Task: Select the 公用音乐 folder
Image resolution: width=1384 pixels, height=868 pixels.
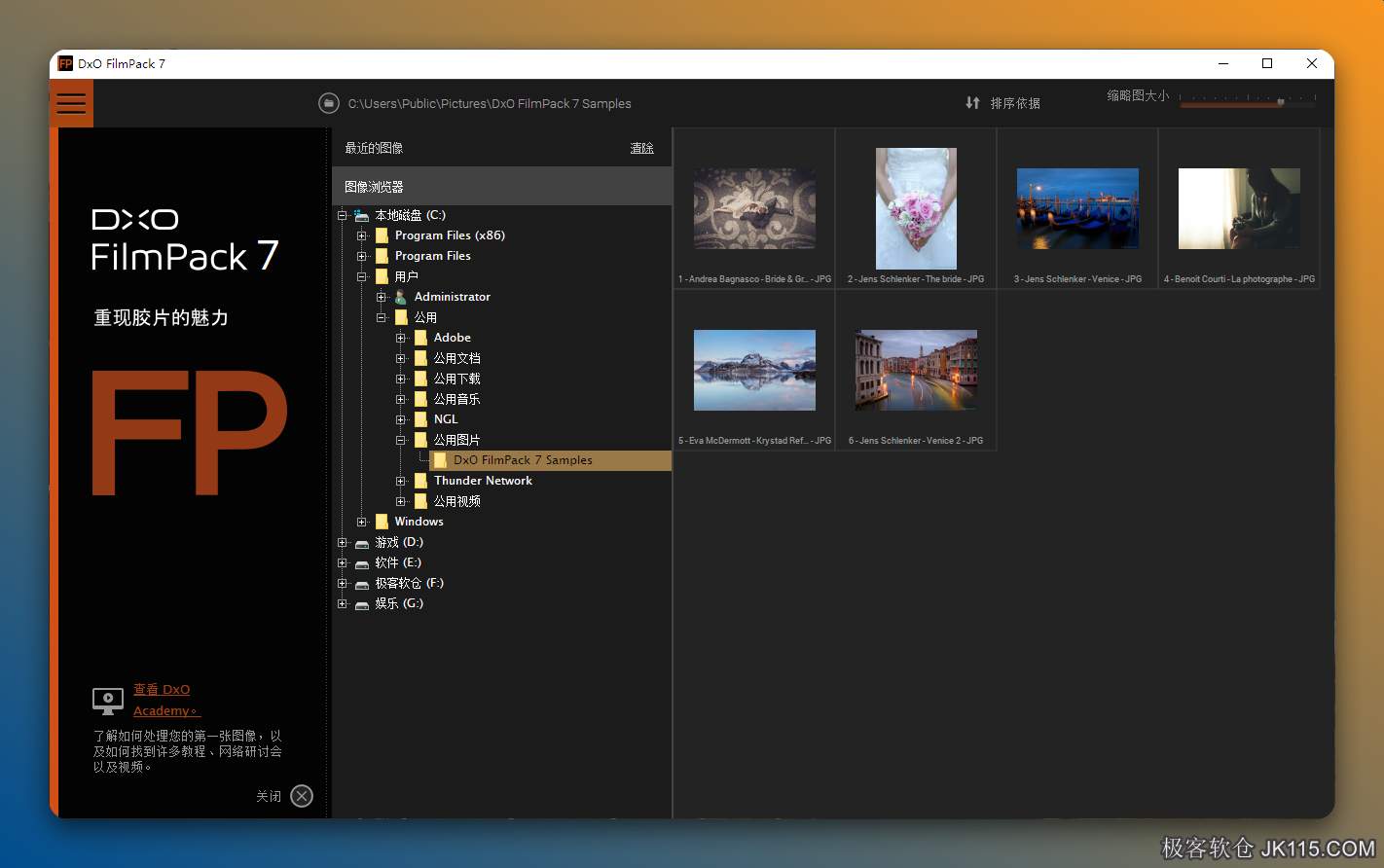Action: 456,399
